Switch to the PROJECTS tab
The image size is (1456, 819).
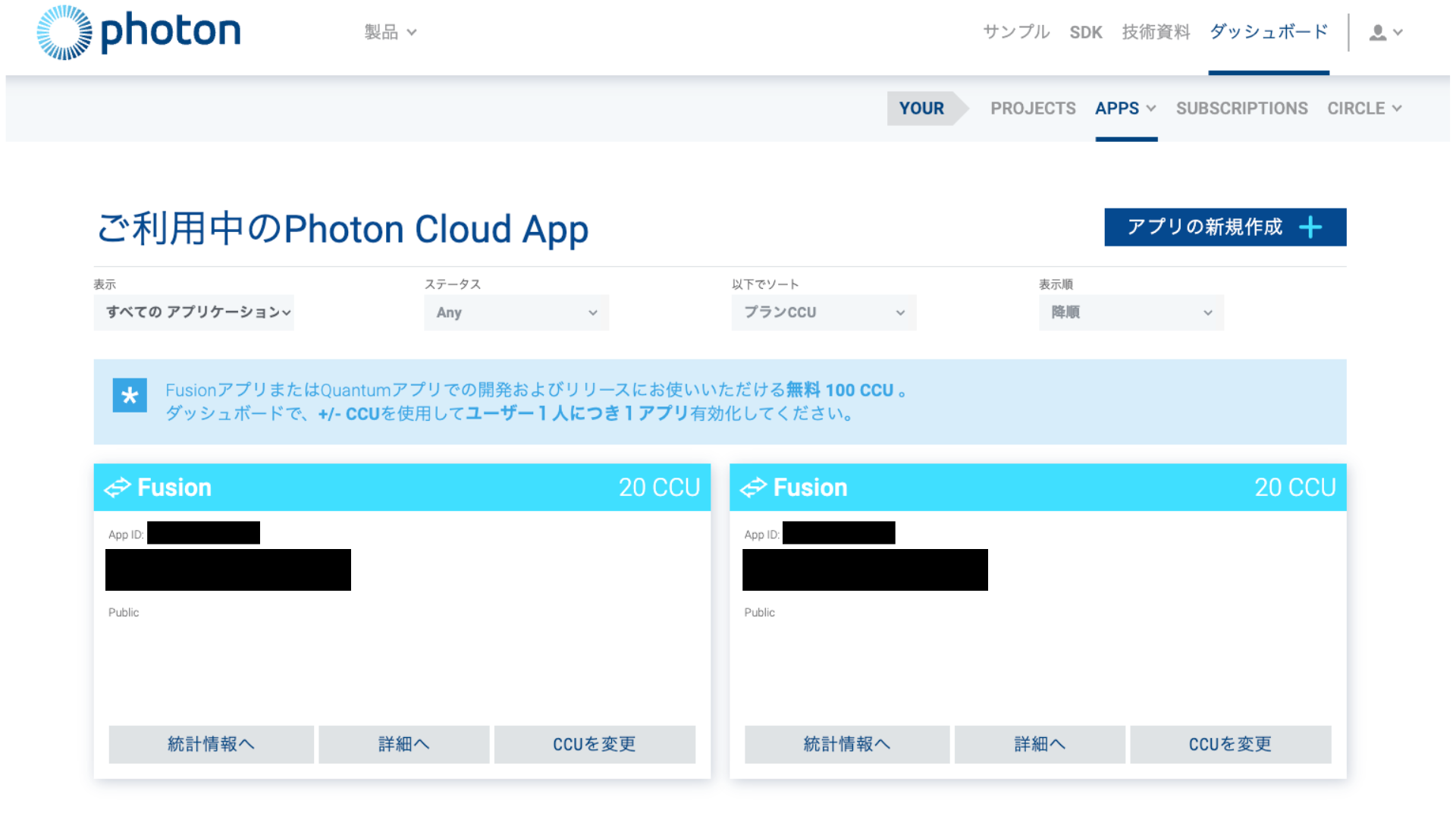[1033, 108]
